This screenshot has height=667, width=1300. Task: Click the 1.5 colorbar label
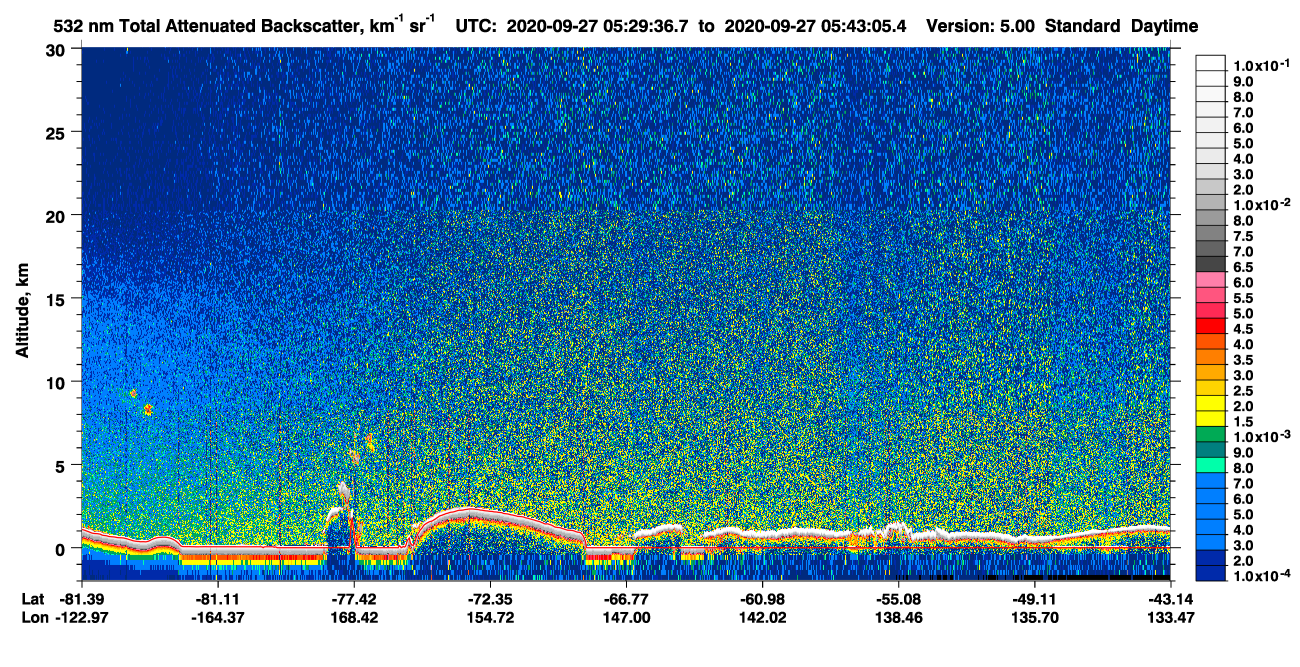point(1243,422)
